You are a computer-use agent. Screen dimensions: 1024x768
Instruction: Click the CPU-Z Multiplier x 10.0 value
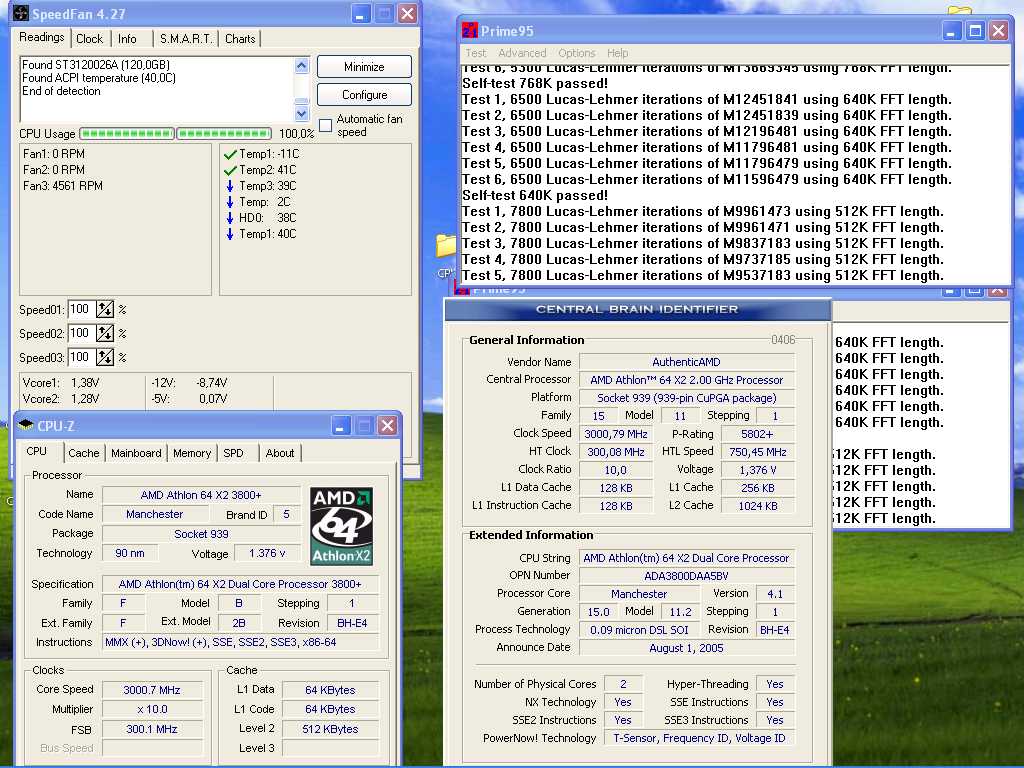click(x=152, y=709)
